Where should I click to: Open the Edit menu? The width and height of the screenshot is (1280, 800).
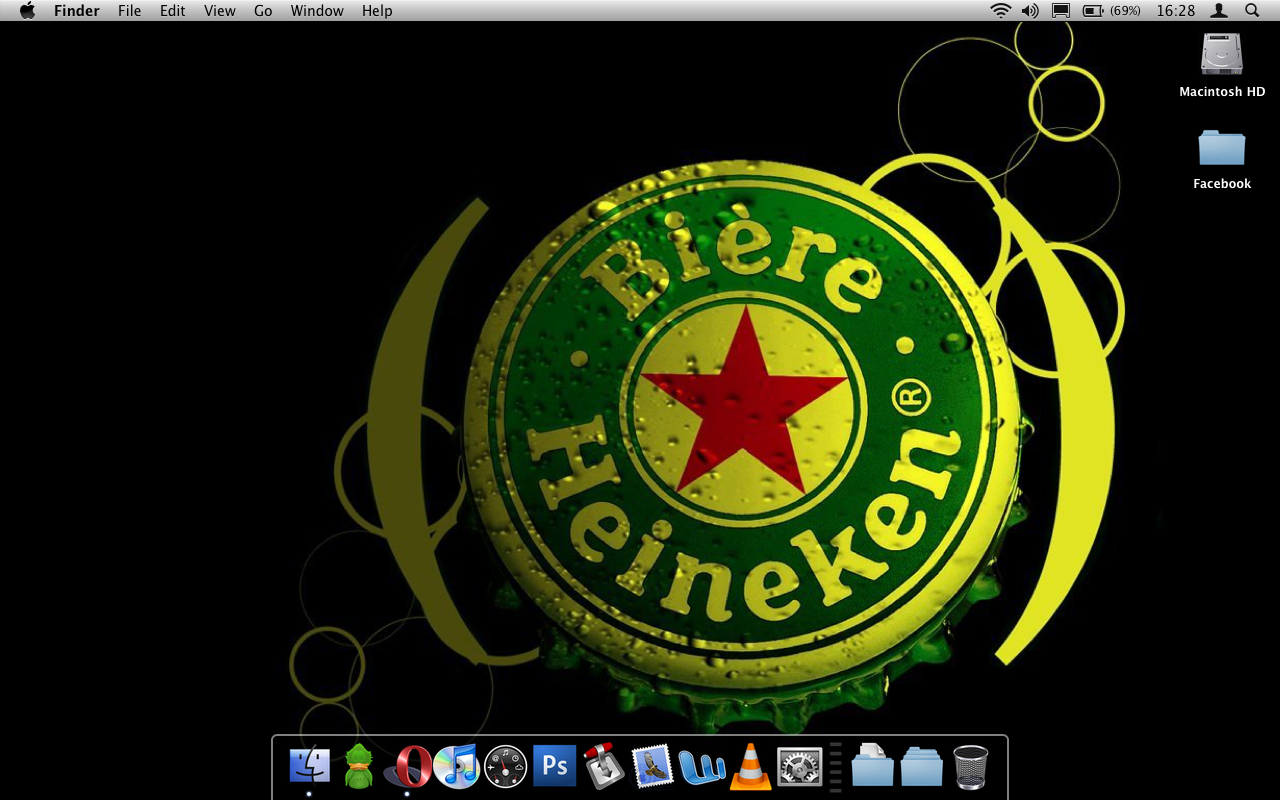click(x=172, y=10)
